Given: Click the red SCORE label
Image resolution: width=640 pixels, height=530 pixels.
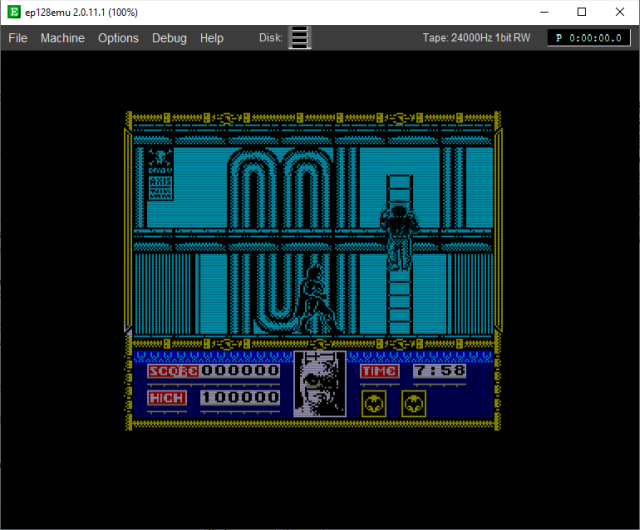Looking at the screenshot, I should pyautogui.click(x=173, y=371).
